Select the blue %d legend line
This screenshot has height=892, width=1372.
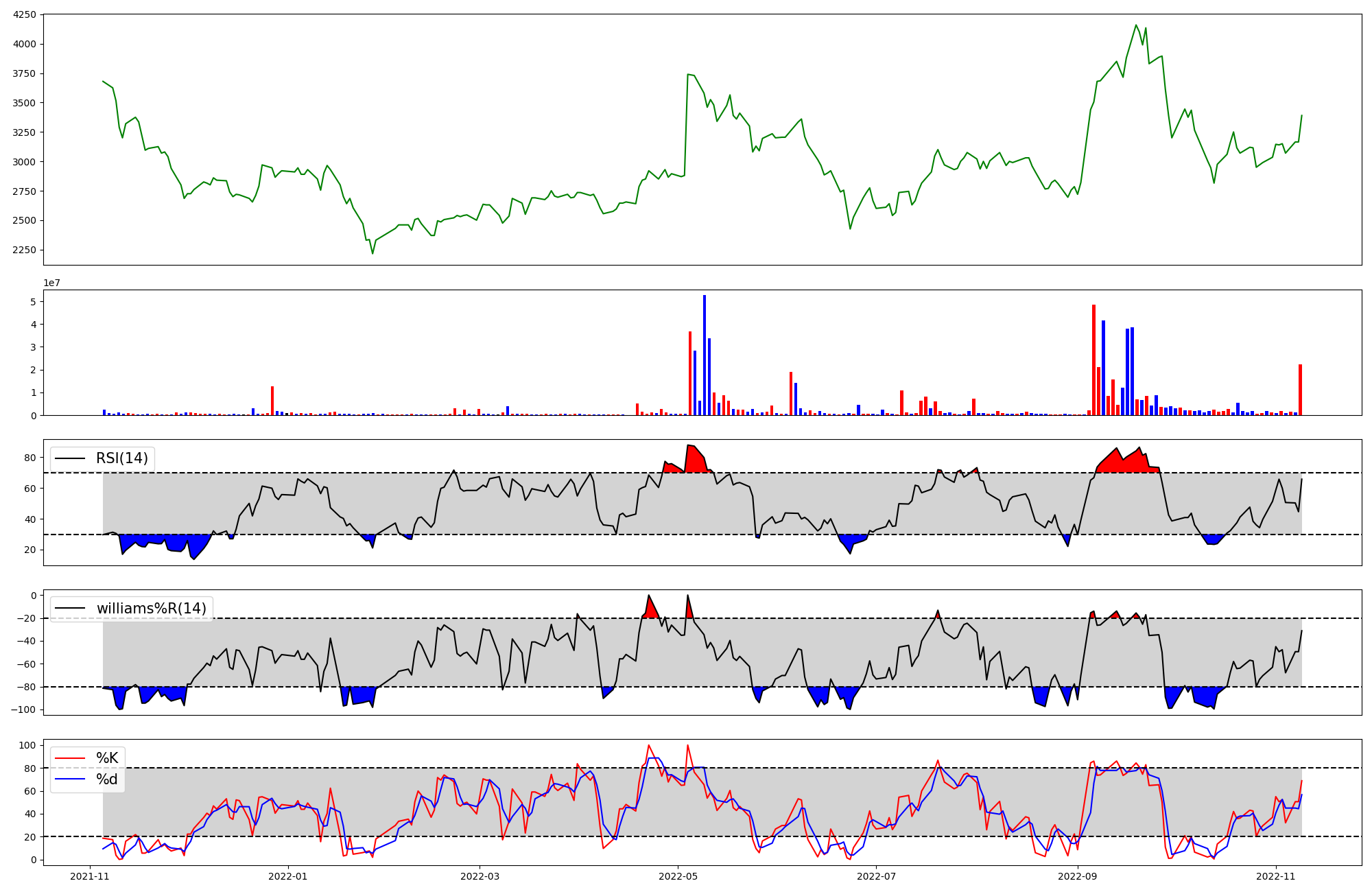coord(70,779)
